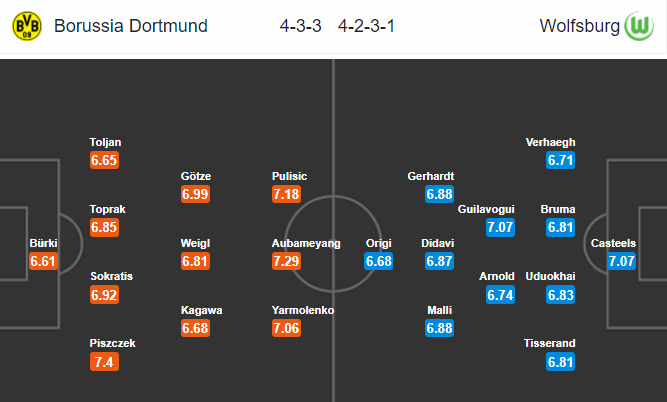Click player name Götze
The height and width of the screenshot is (402, 667).
point(196,176)
